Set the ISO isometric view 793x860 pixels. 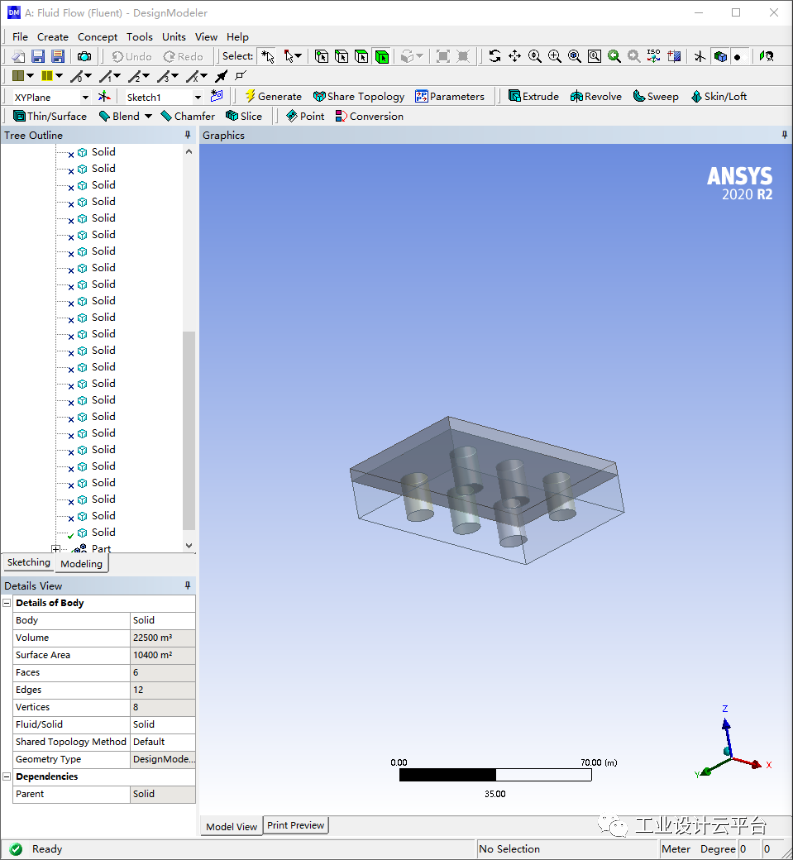click(654, 56)
